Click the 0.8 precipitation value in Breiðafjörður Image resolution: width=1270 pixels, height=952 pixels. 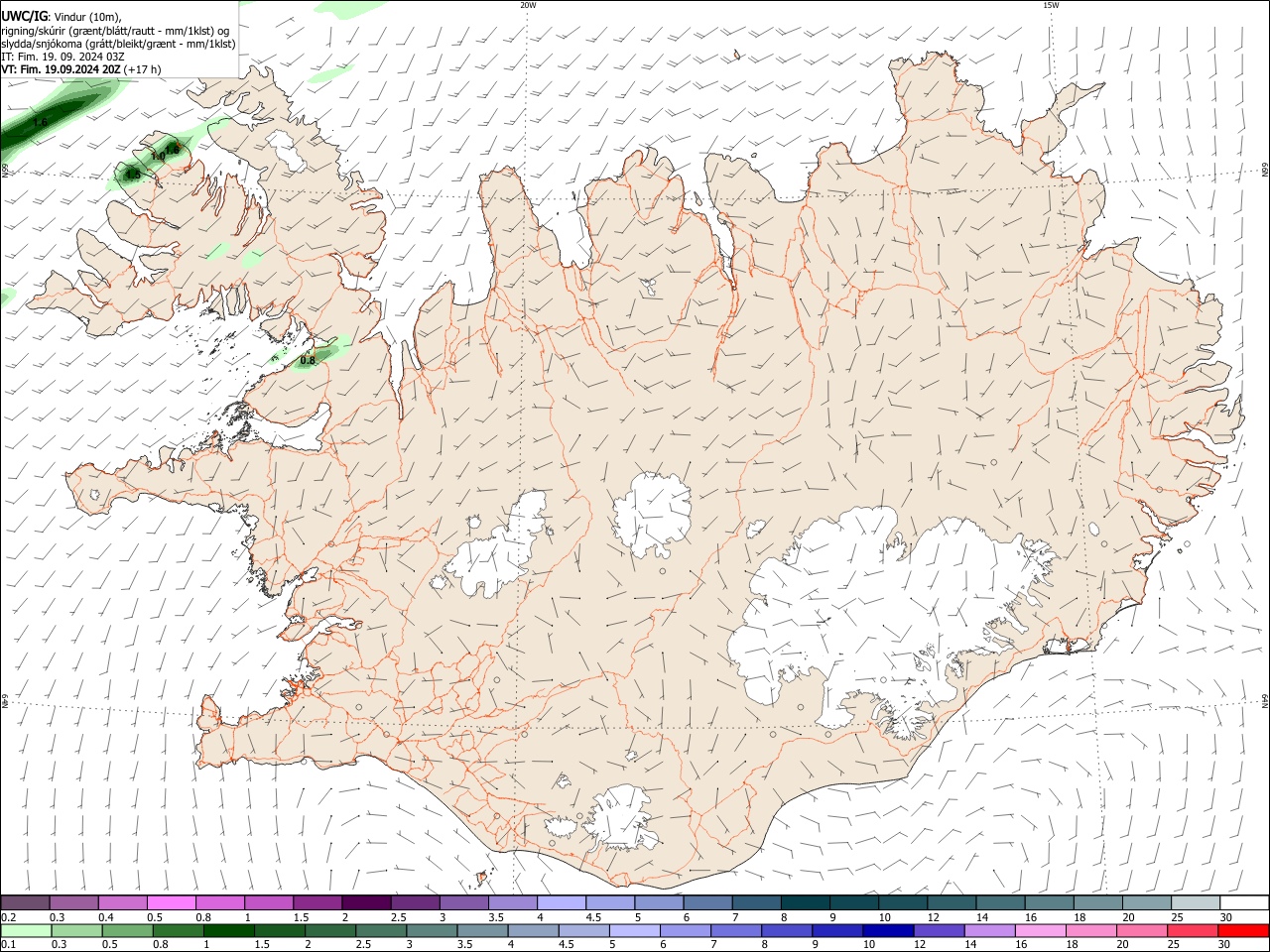tap(308, 360)
